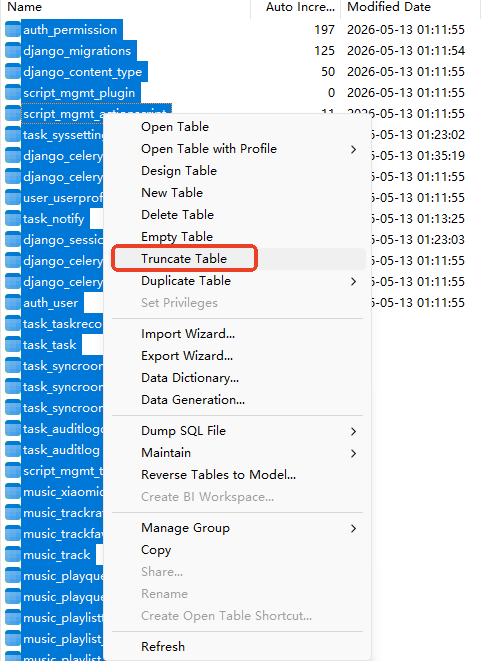Click the django_sessic table icon

(13, 240)
